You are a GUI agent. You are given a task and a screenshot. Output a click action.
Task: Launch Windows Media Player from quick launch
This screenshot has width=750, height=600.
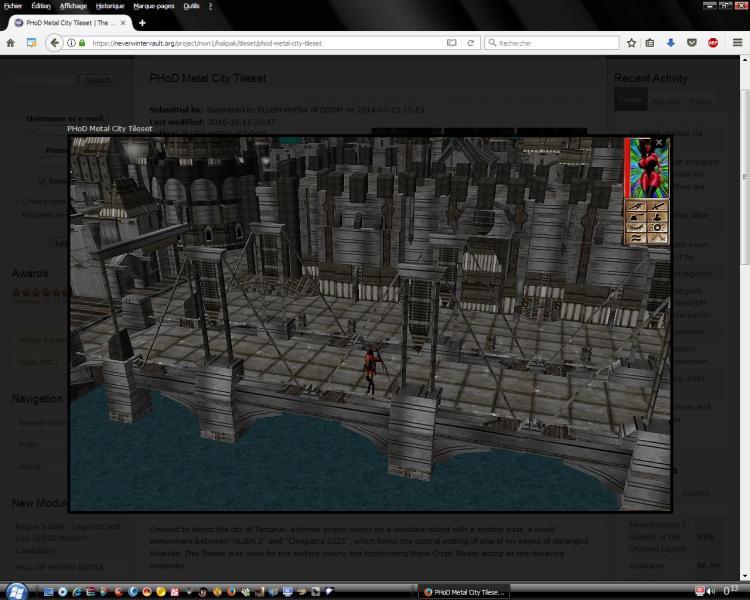click(x=62, y=592)
